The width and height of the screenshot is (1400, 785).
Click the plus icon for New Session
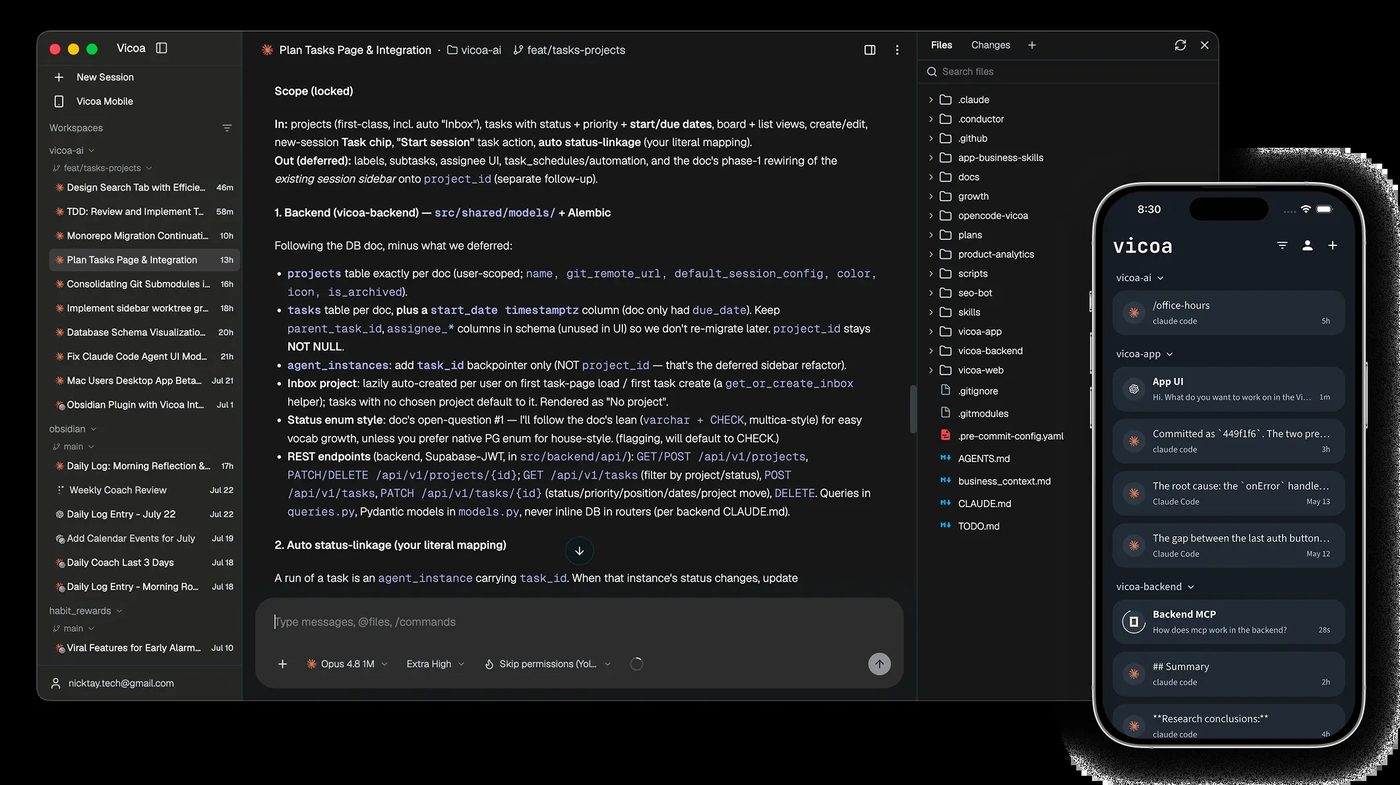point(59,77)
